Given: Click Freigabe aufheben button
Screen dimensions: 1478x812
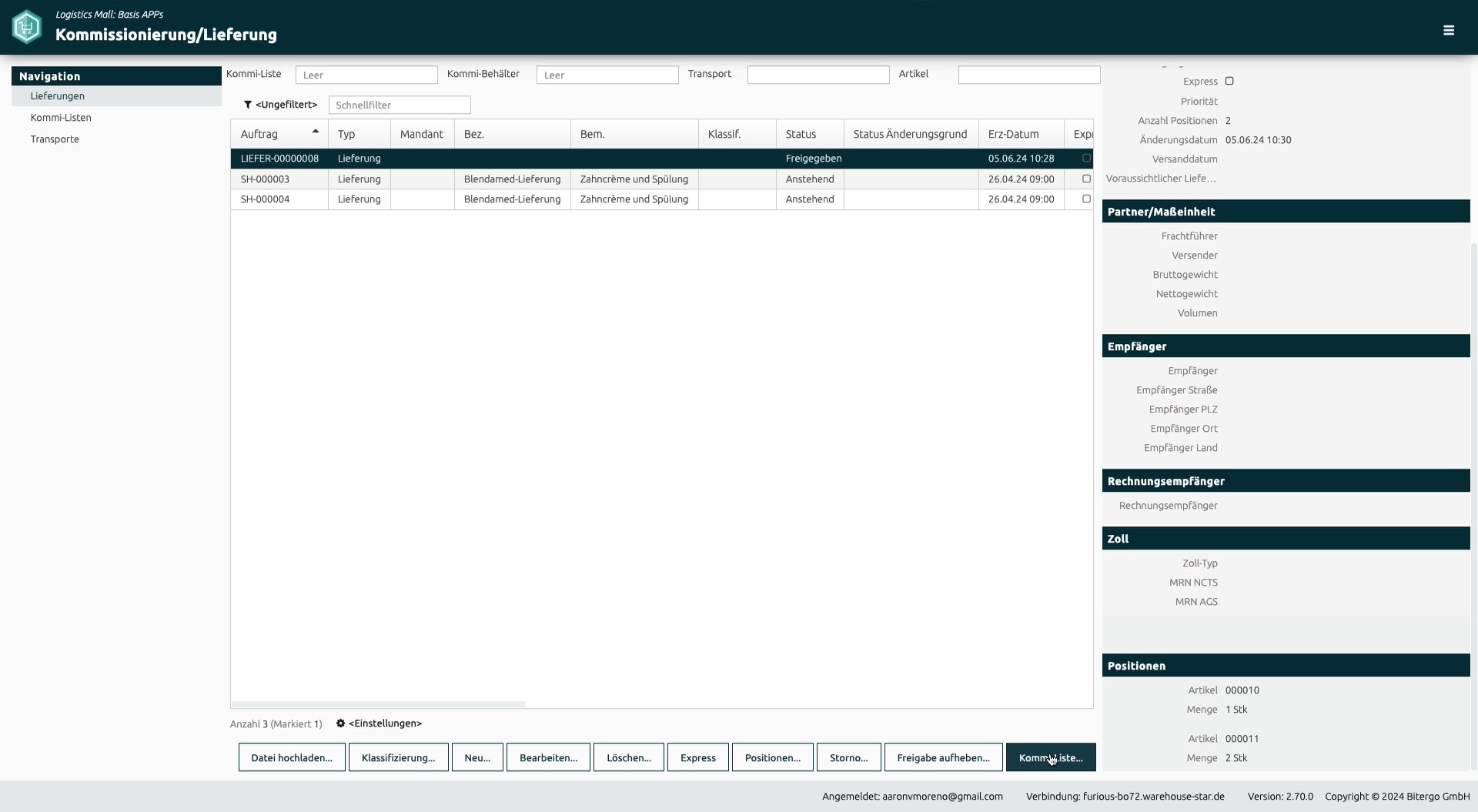Looking at the screenshot, I should pyautogui.click(x=944, y=757).
